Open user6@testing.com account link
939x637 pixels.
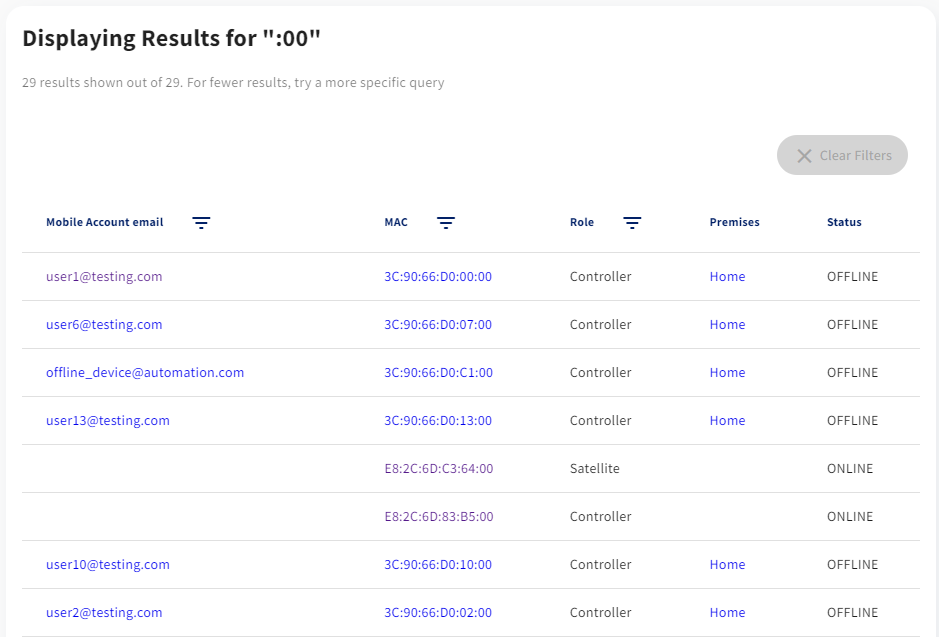point(104,324)
